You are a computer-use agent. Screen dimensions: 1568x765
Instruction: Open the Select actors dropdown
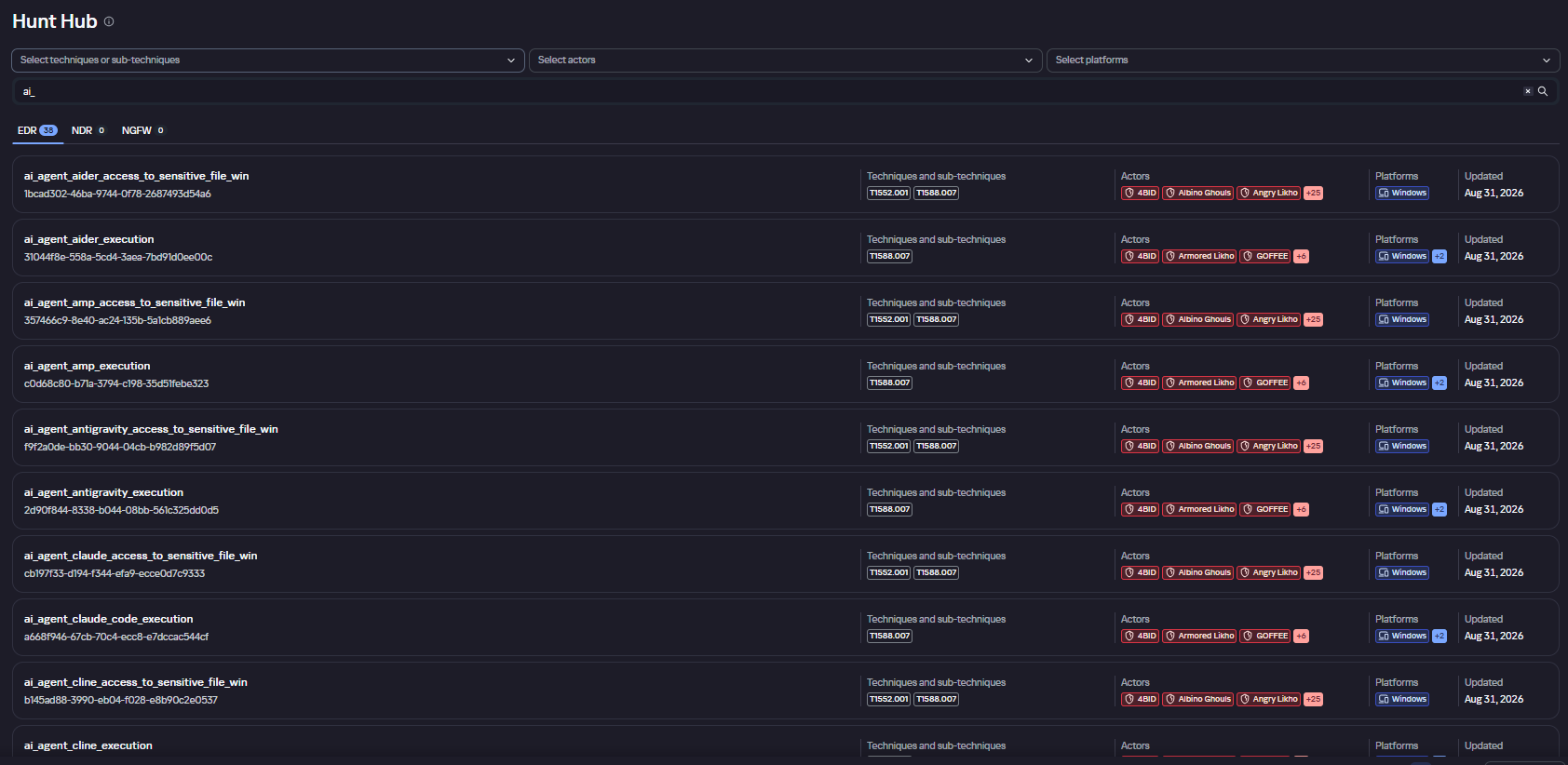click(x=786, y=60)
